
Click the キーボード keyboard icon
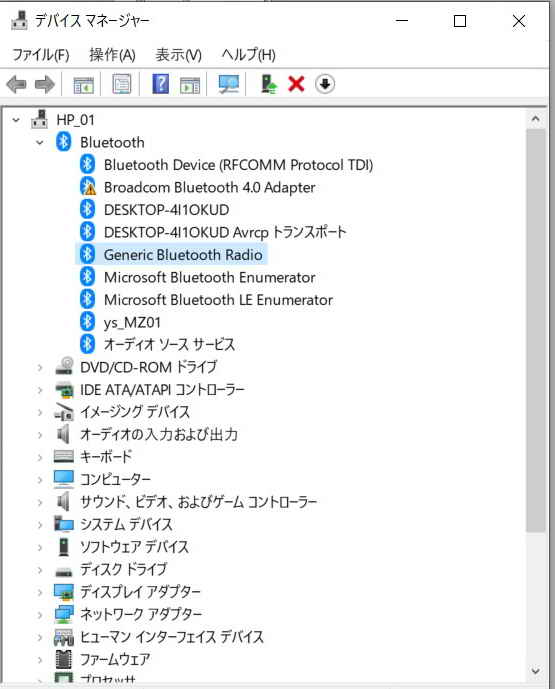[64, 457]
